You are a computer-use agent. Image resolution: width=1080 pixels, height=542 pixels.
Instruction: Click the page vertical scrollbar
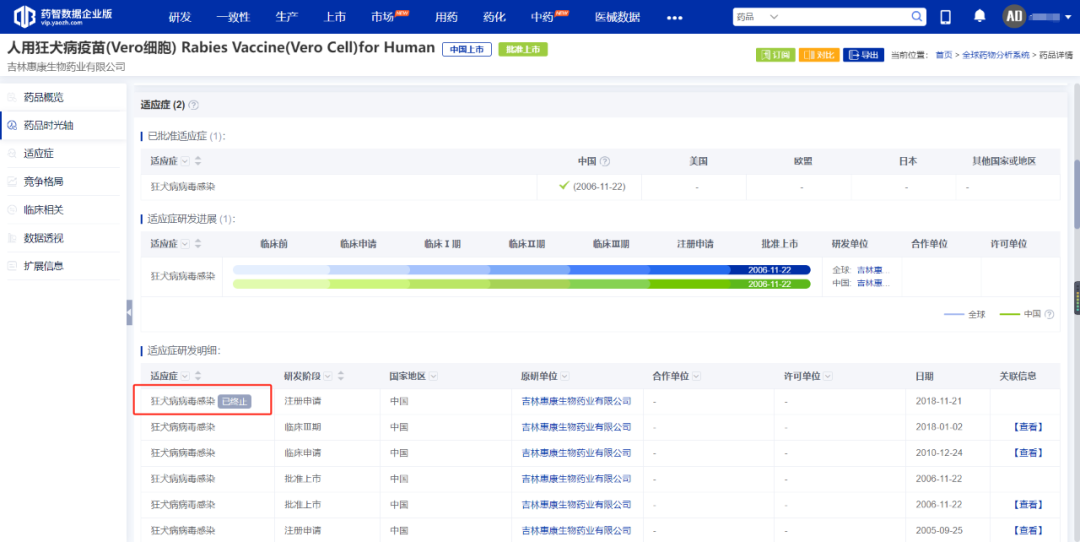[1076, 195]
